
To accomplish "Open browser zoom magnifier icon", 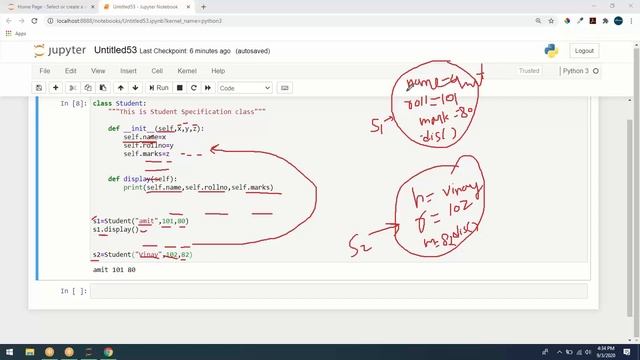I will pos(538,21).
